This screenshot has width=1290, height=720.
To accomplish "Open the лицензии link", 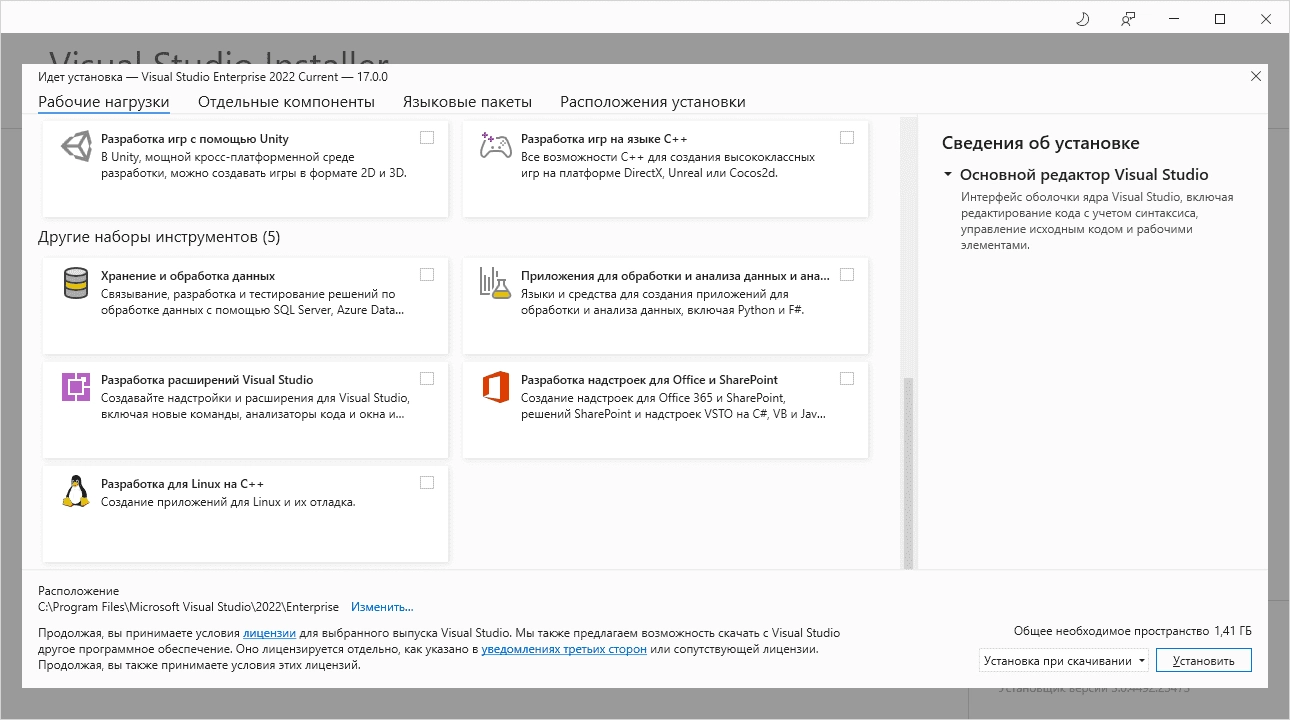I will coord(269,633).
